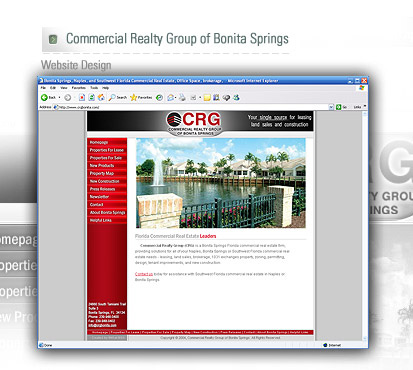Screen dimensions: 413x370
Task: Click the Home icon in toolbar
Action: (x=101, y=97)
